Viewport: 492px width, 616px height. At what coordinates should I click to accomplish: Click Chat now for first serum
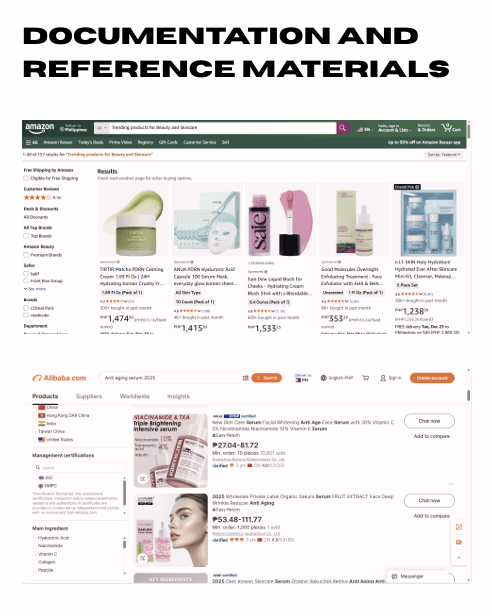[x=429, y=421]
